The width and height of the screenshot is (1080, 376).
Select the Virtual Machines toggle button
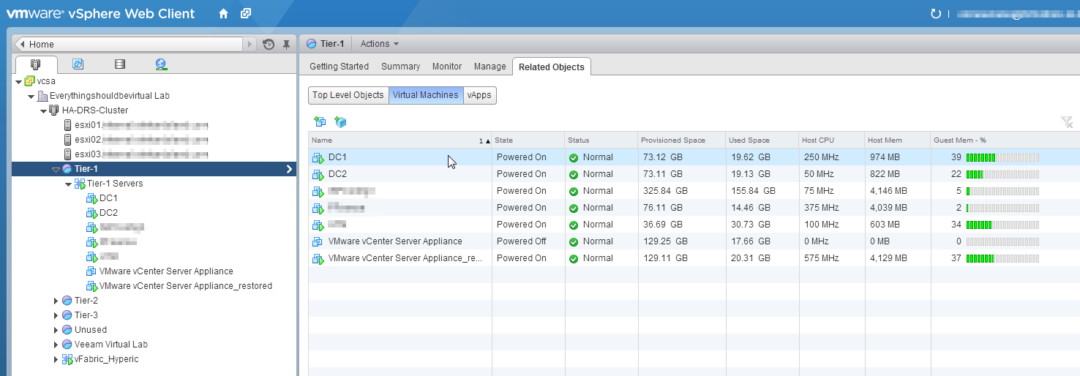[x=426, y=95]
